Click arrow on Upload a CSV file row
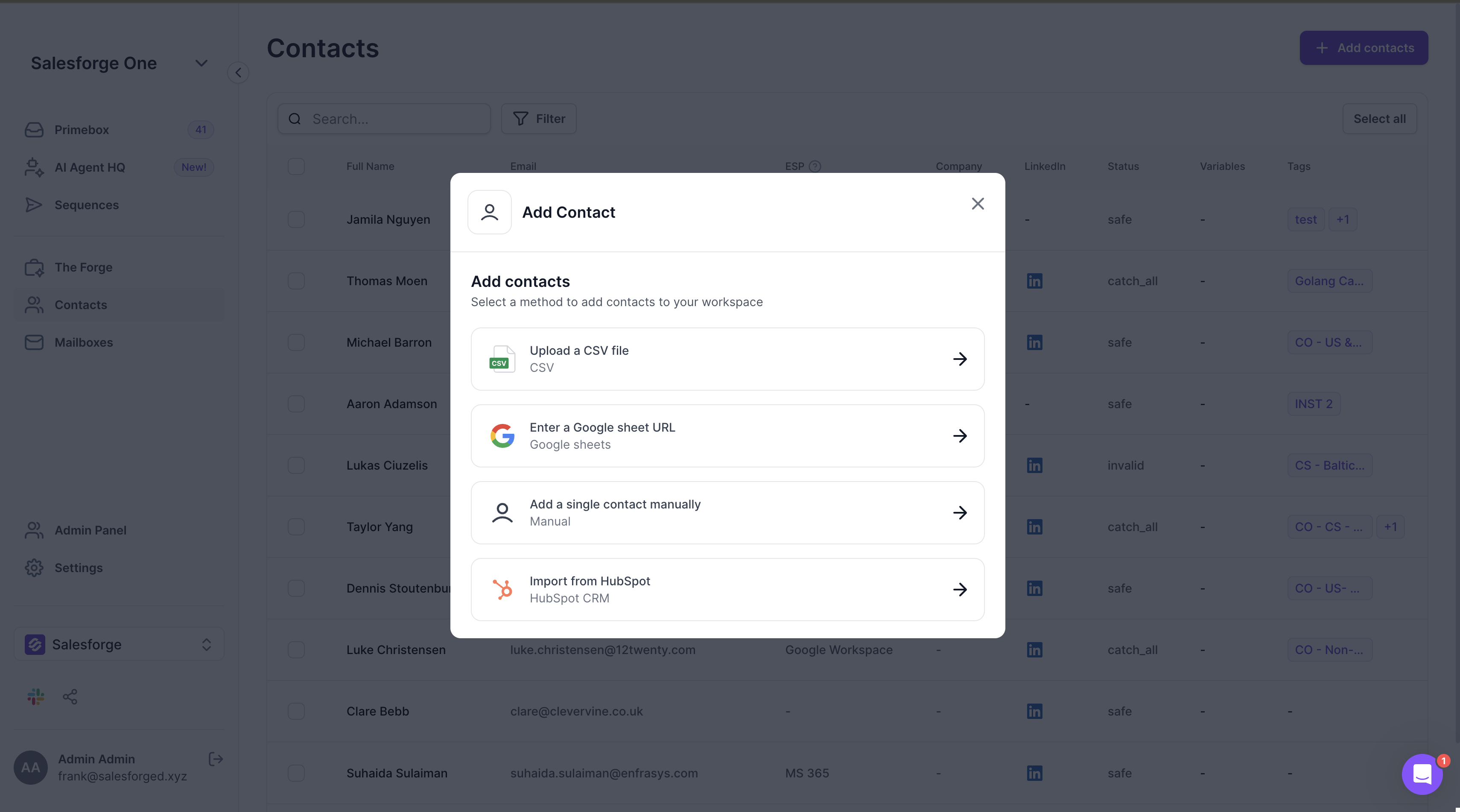The width and height of the screenshot is (1460, 812). coord(960,359)
